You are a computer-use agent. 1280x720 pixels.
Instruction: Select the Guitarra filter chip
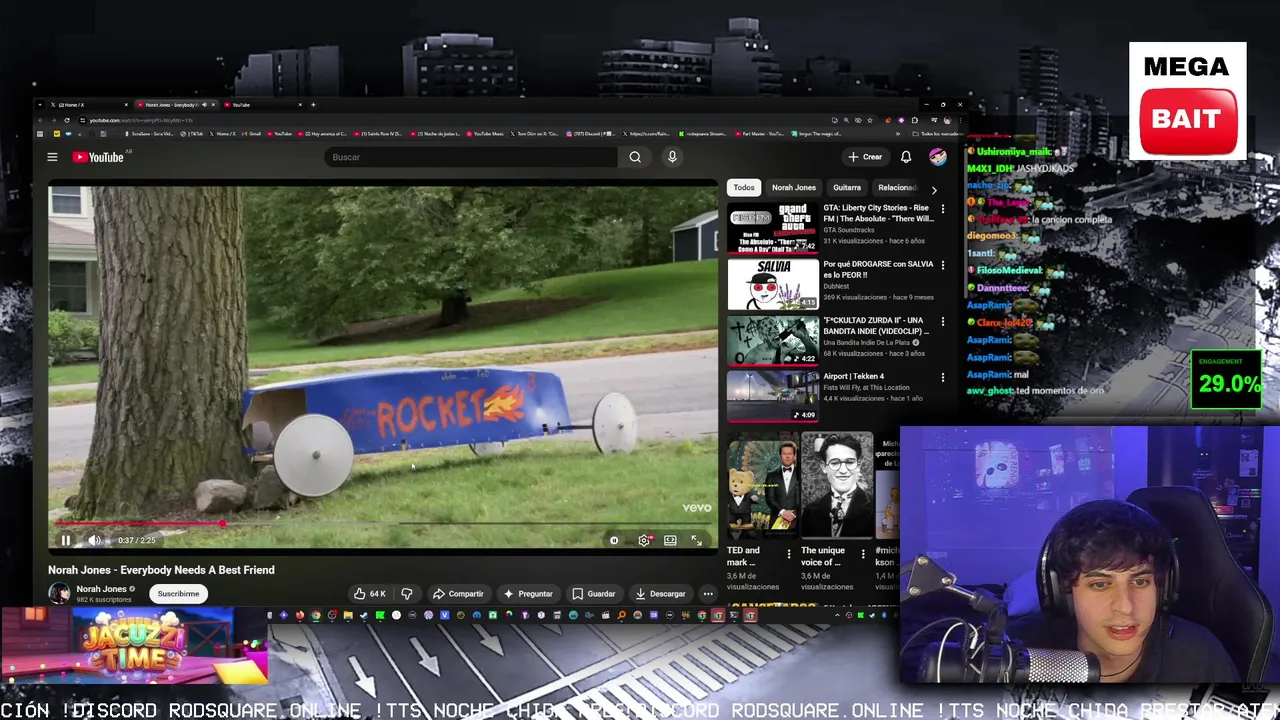pos(846,187)
